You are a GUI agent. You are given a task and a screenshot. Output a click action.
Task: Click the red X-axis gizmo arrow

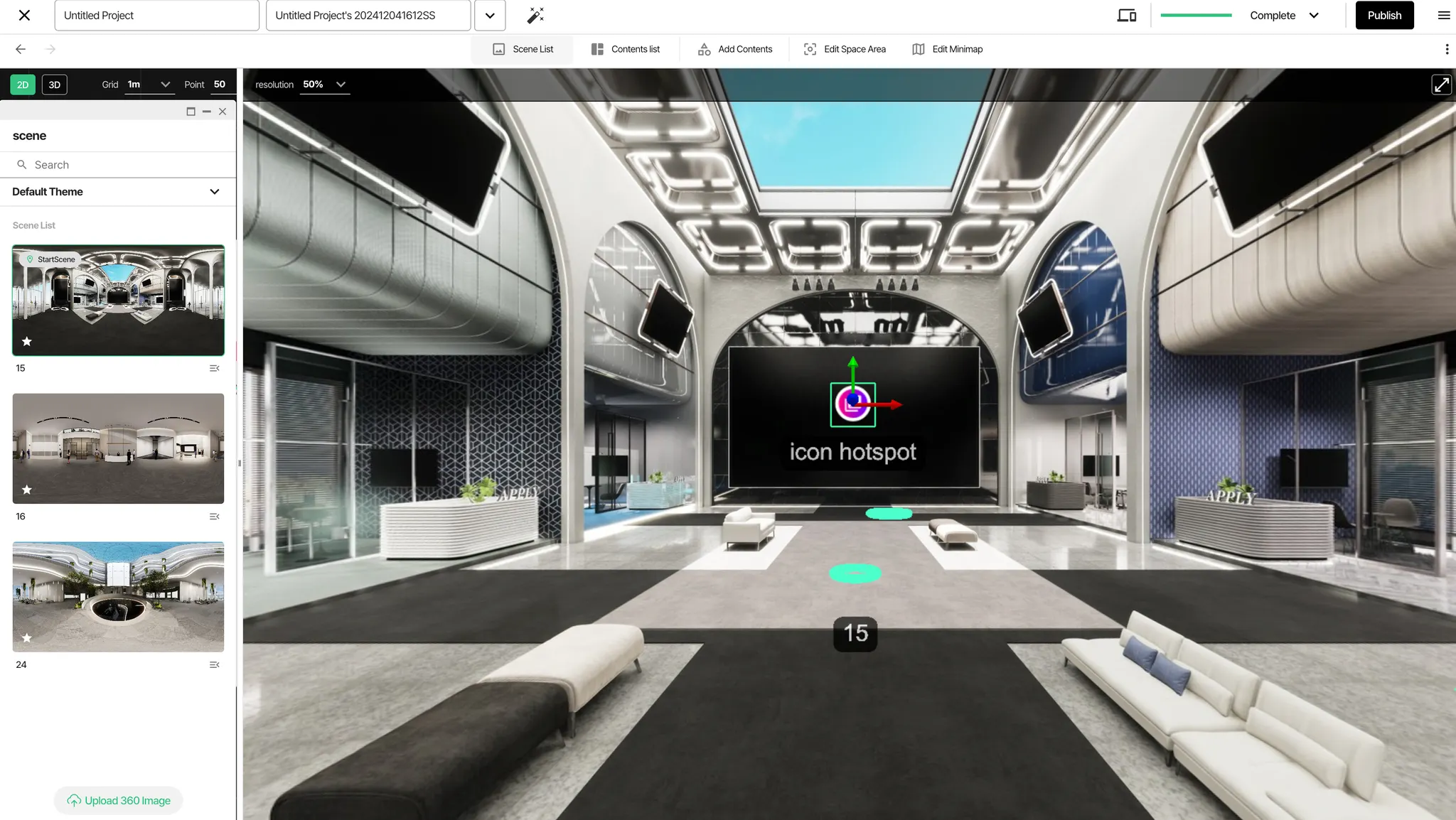coord(894,404)
